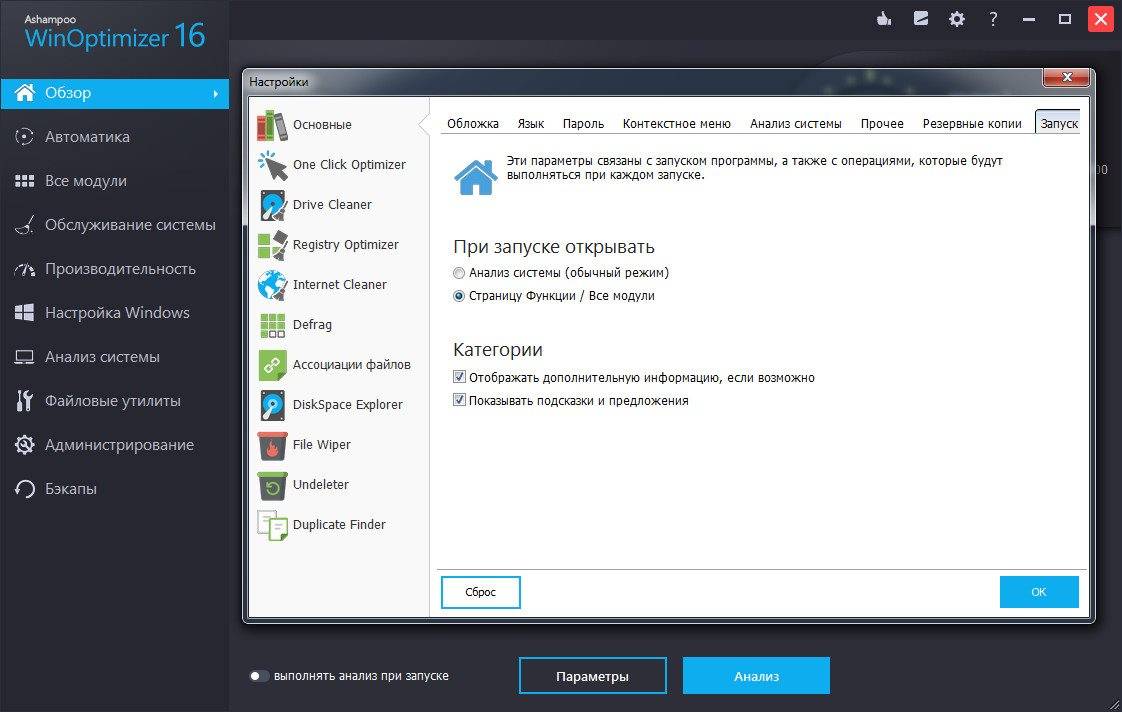
Task: Click the File Wiper flame icon
Action: pyautogui.click(x=272, y=446)
